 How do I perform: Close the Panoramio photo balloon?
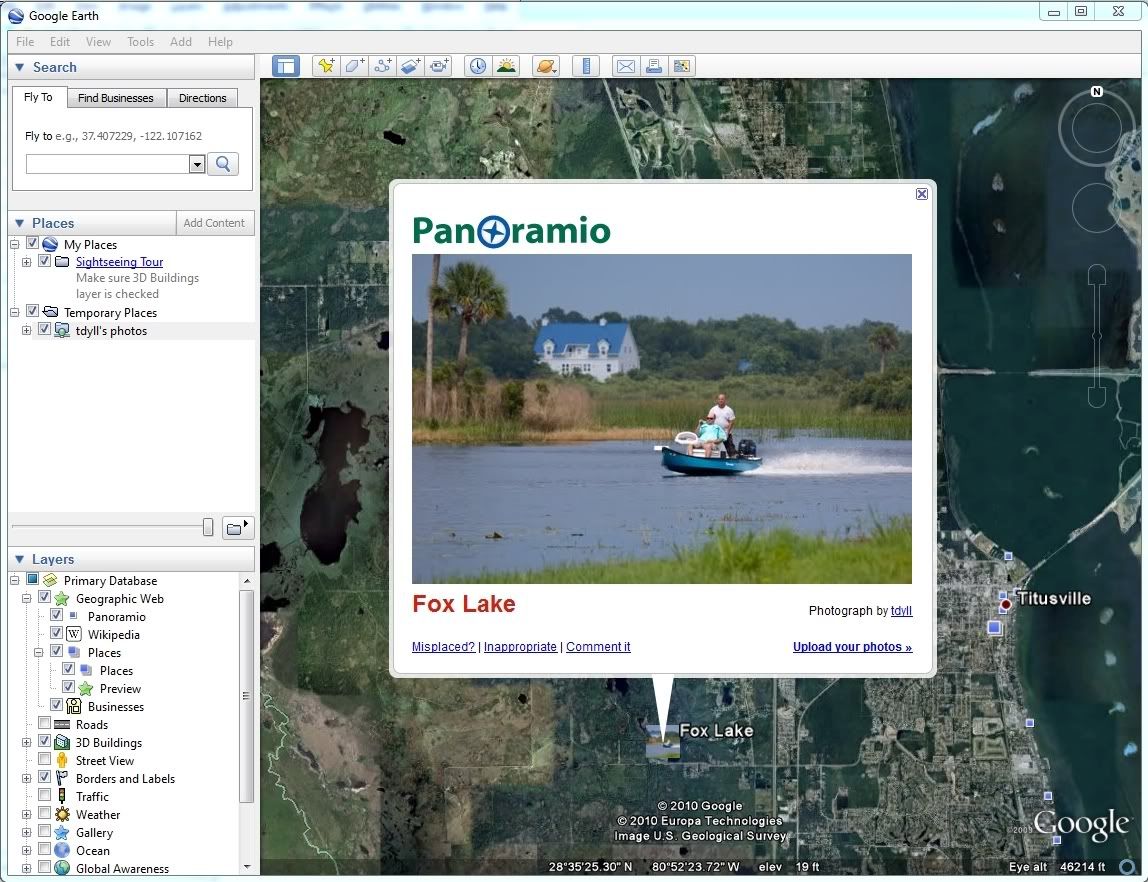[x=922, y=194]
